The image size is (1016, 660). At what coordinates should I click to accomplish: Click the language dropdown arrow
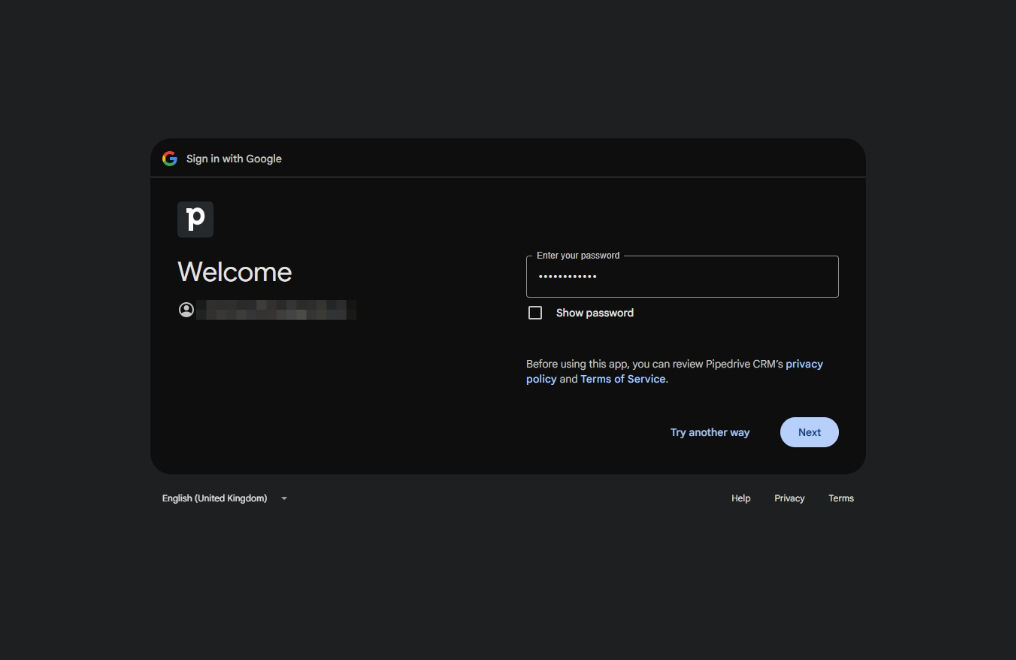click(284, 499)
